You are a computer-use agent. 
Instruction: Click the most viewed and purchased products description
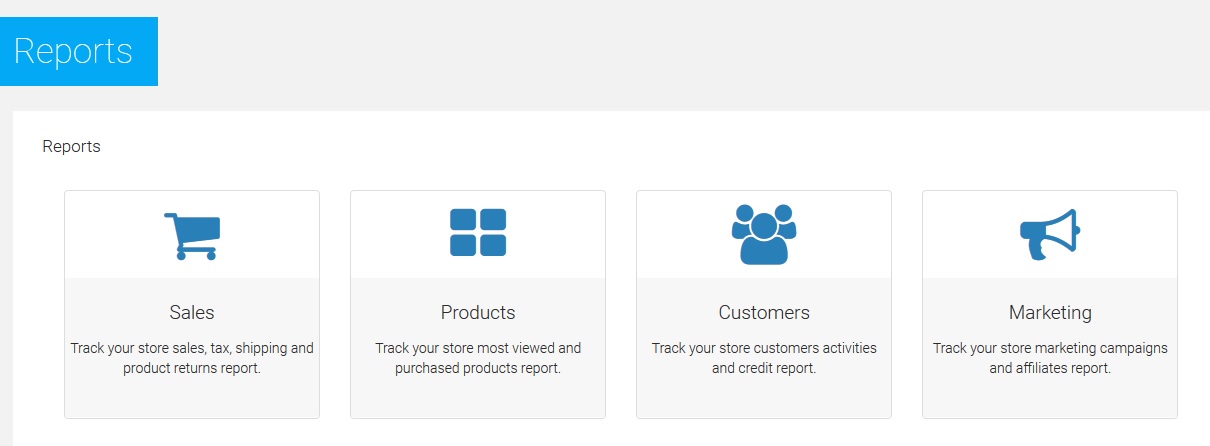[x=478, y=358]
